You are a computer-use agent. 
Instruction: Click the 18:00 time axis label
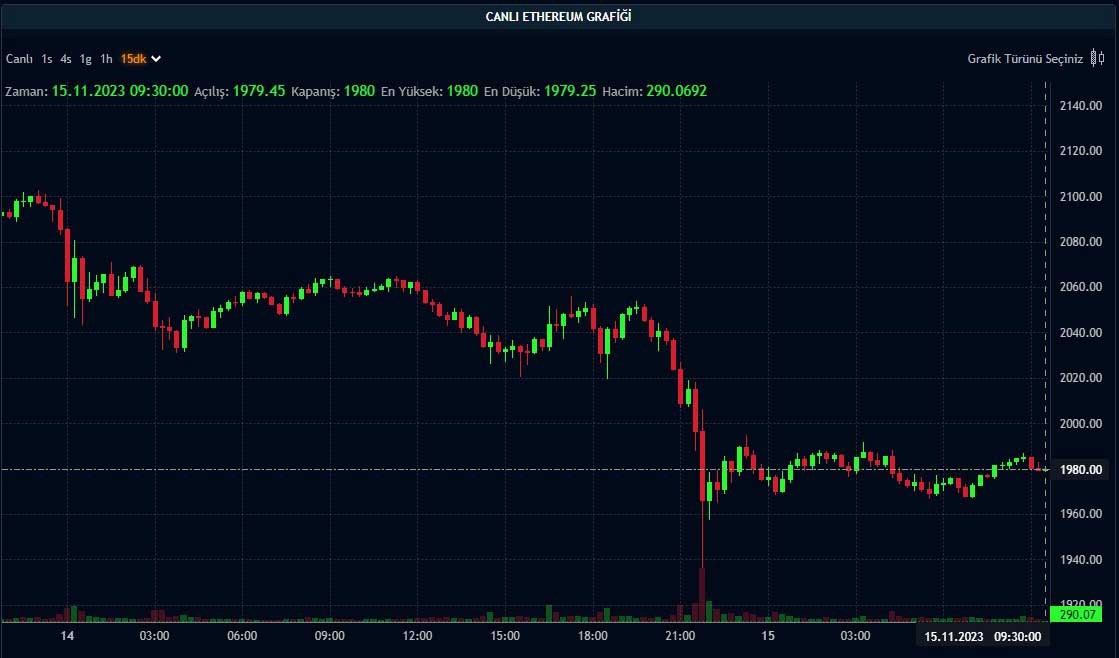(x=592, y=636)
